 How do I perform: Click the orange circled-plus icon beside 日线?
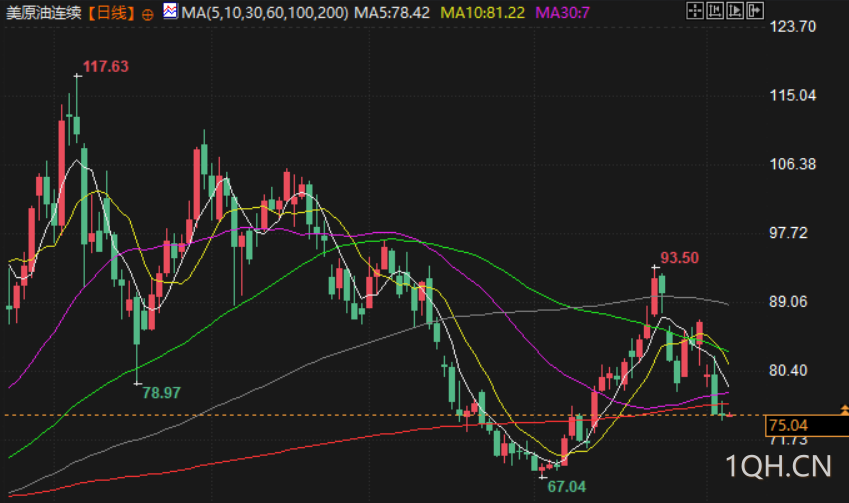tap(147, 15)
